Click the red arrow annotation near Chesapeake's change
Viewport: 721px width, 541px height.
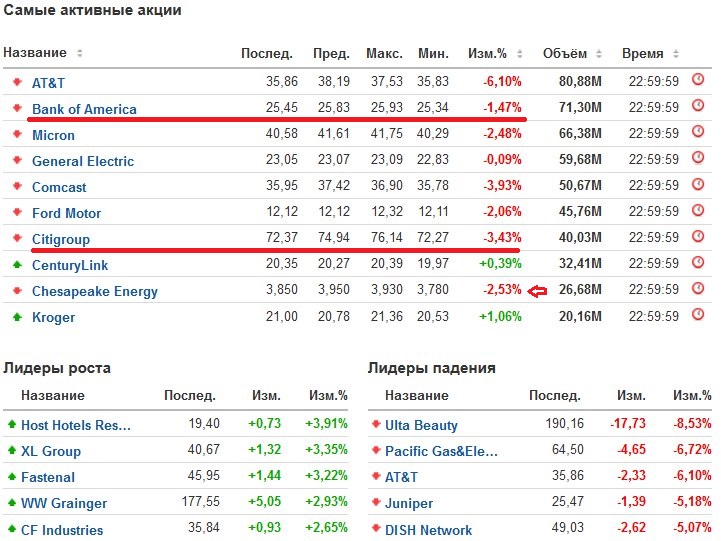pyautogui.click(x=539, y=291)
